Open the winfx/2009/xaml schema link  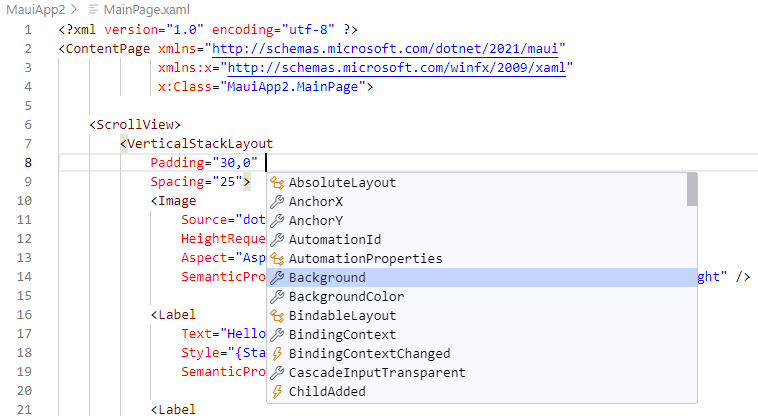[x=396, y=68]
